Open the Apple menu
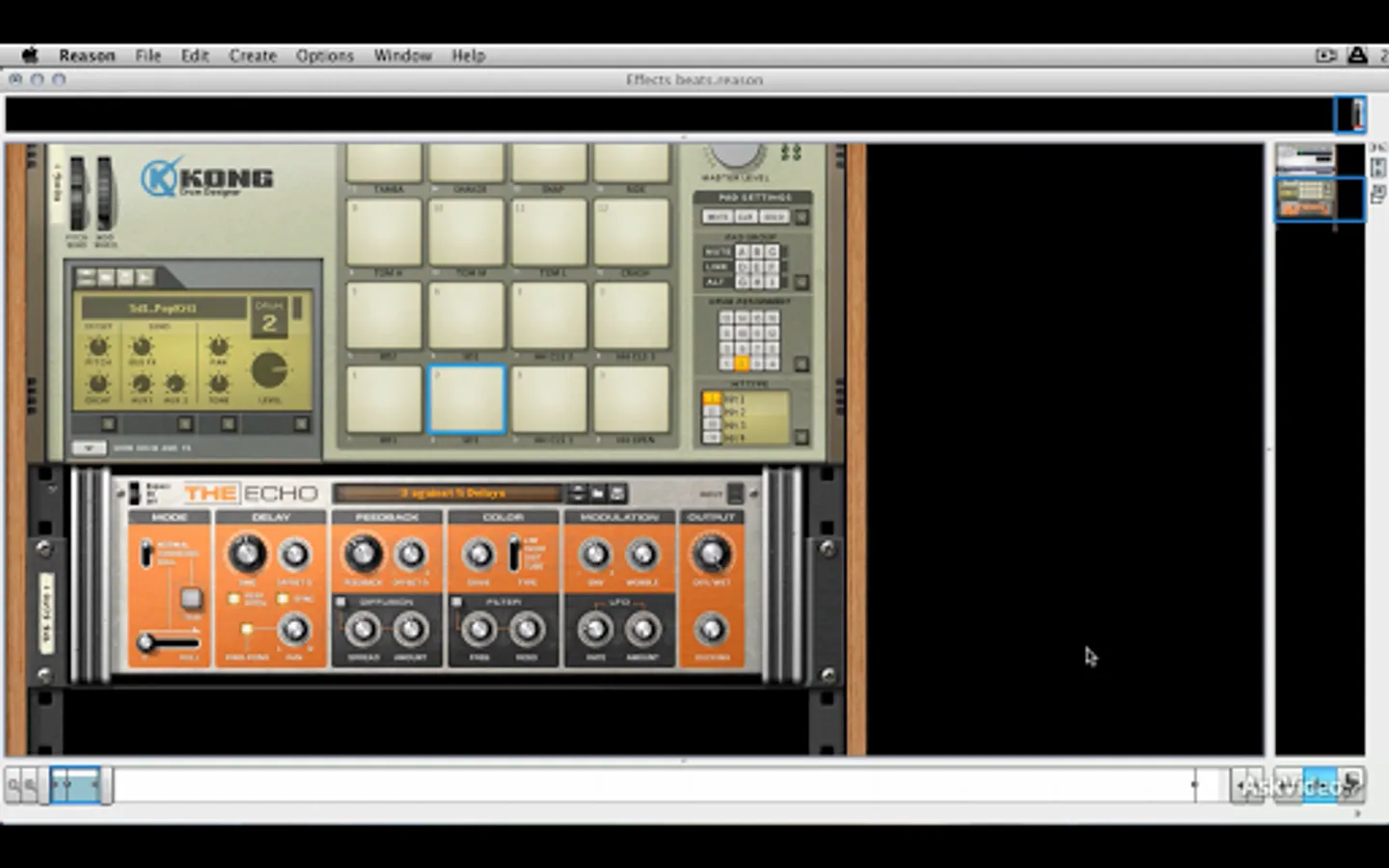Screen dimensions: 1389x868 point(30,56)
